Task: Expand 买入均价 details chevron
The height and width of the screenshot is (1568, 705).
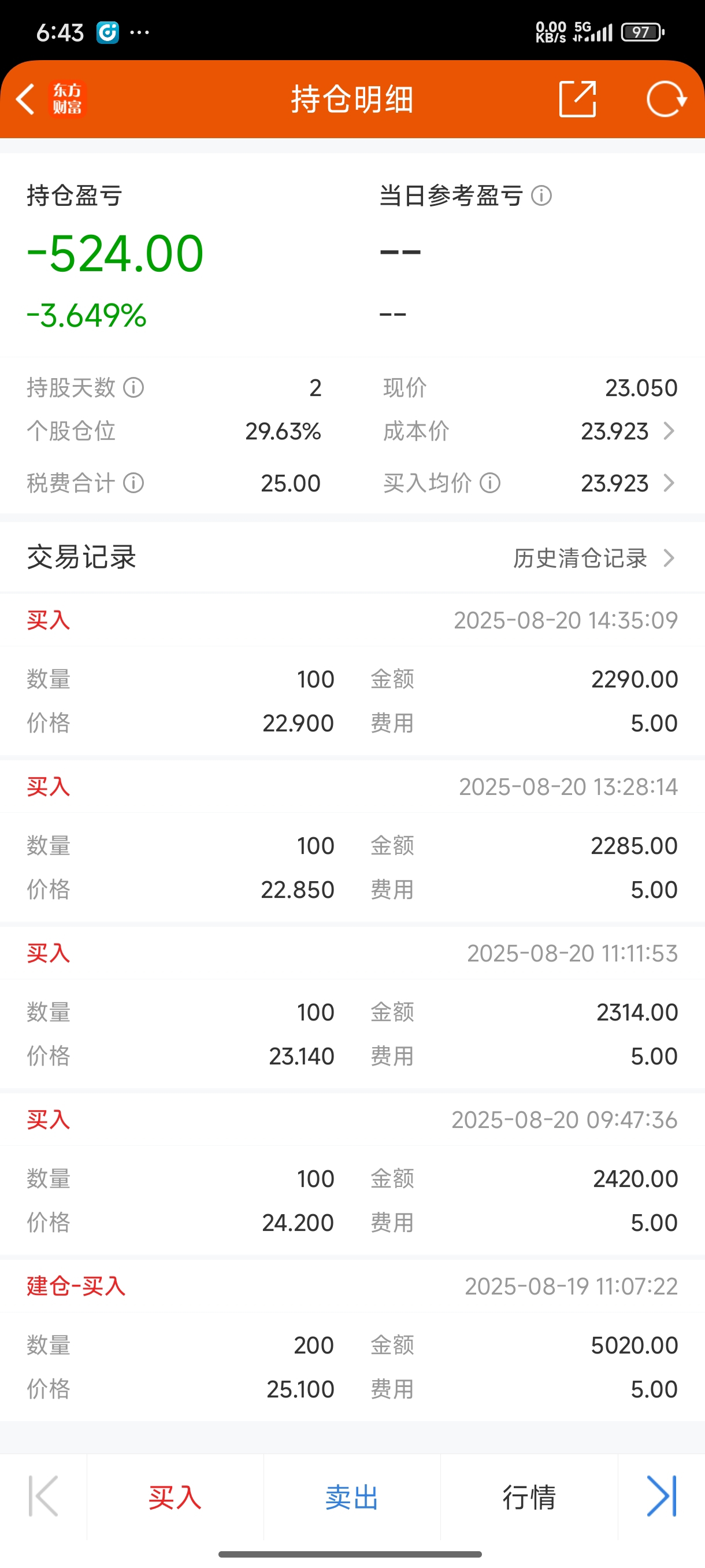Action: (x=669, y=483)
